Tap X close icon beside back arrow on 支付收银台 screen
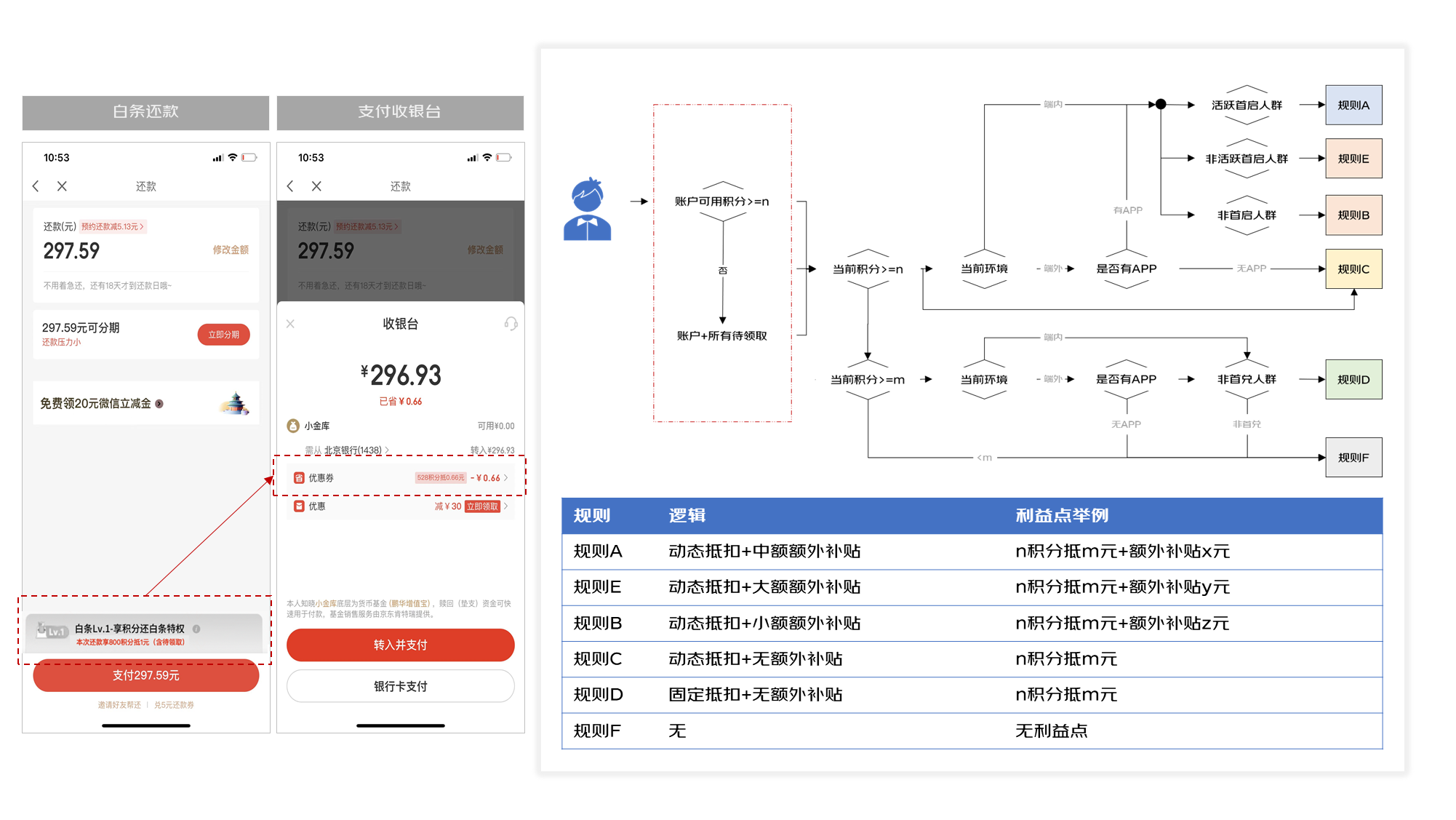The height and width of the screenshot is (820, 1456). [x=316, y=186]
